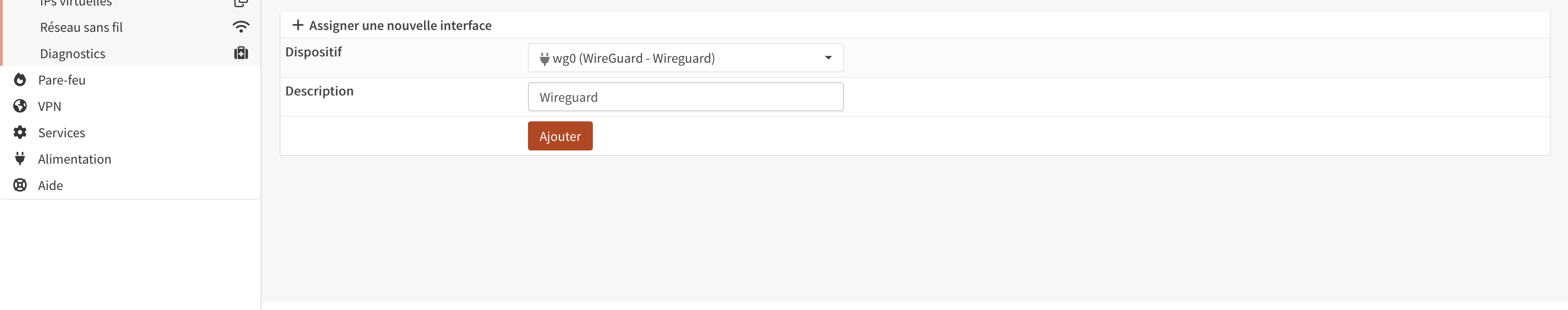Screen dimensions: 1568x310
Task: Click the caret arrow of the Dispositif selector
Action: (828, 58)
